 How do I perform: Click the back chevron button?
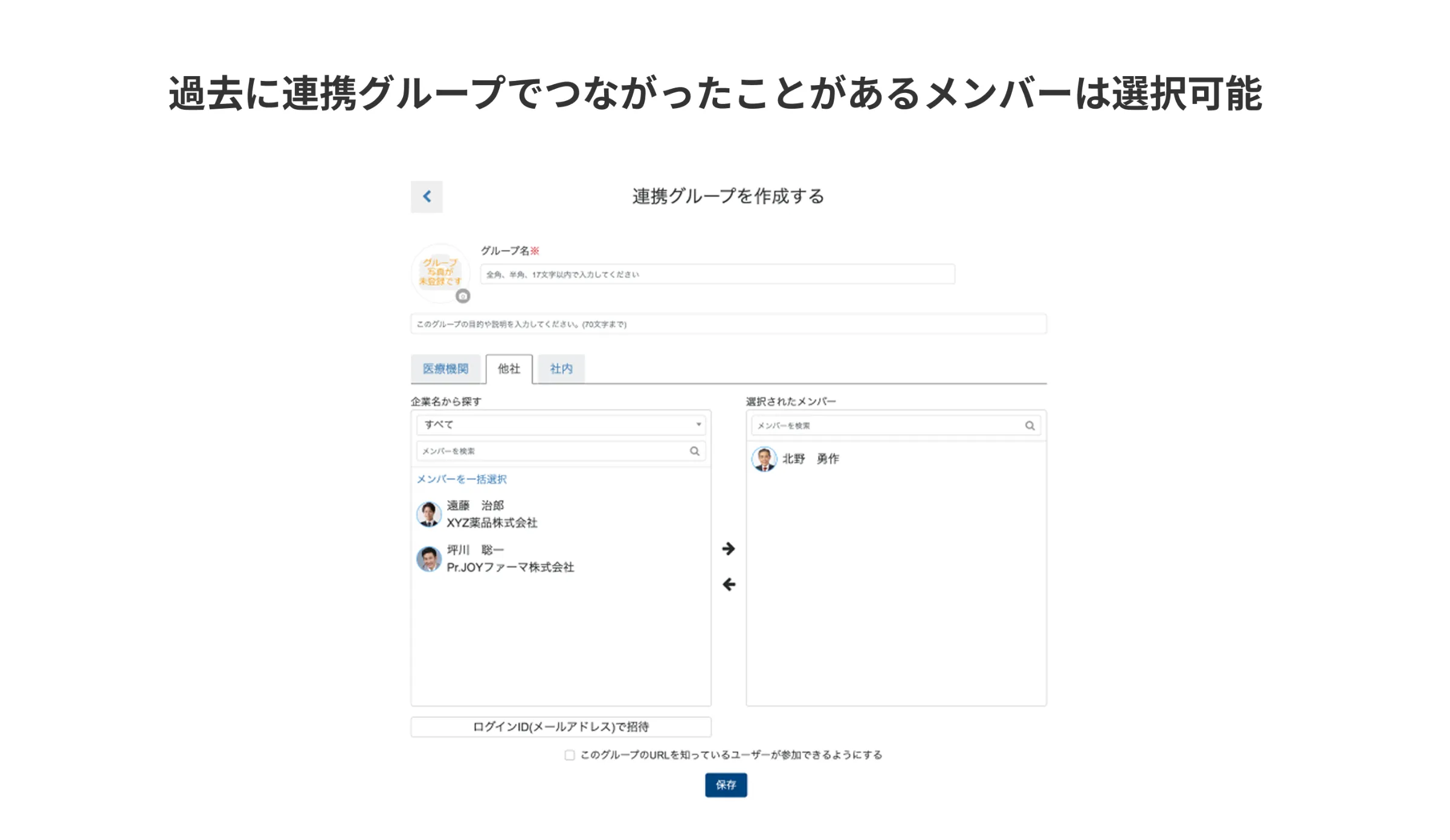[427, 196]
